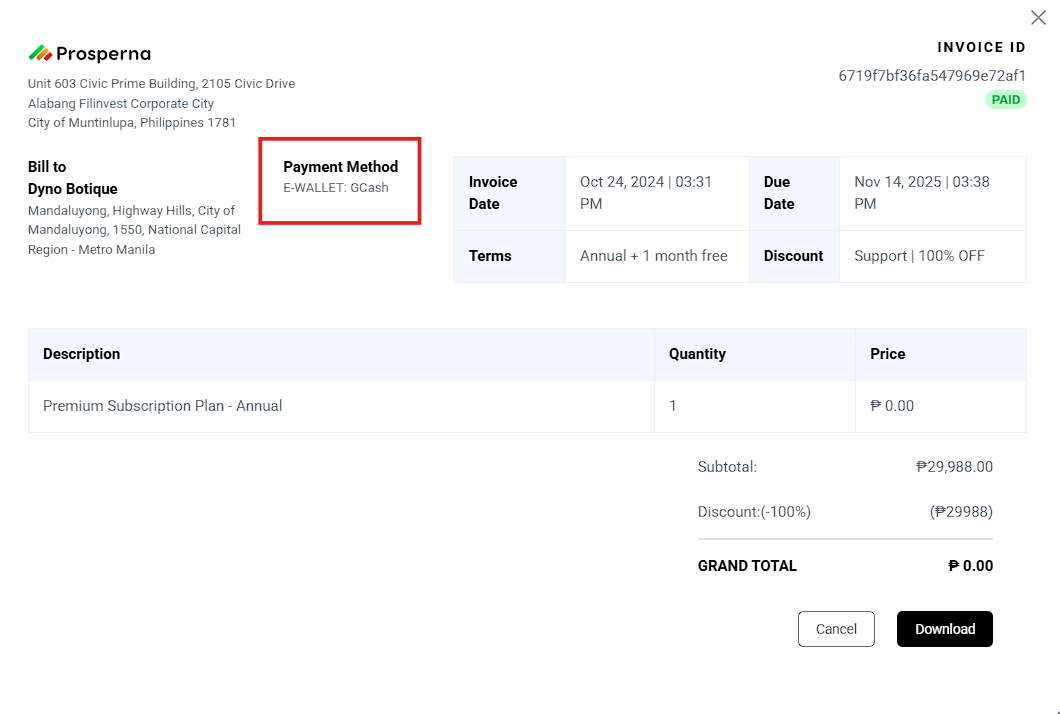Click the Grand Total amount ₱ 0.00

tap(970, 566)
